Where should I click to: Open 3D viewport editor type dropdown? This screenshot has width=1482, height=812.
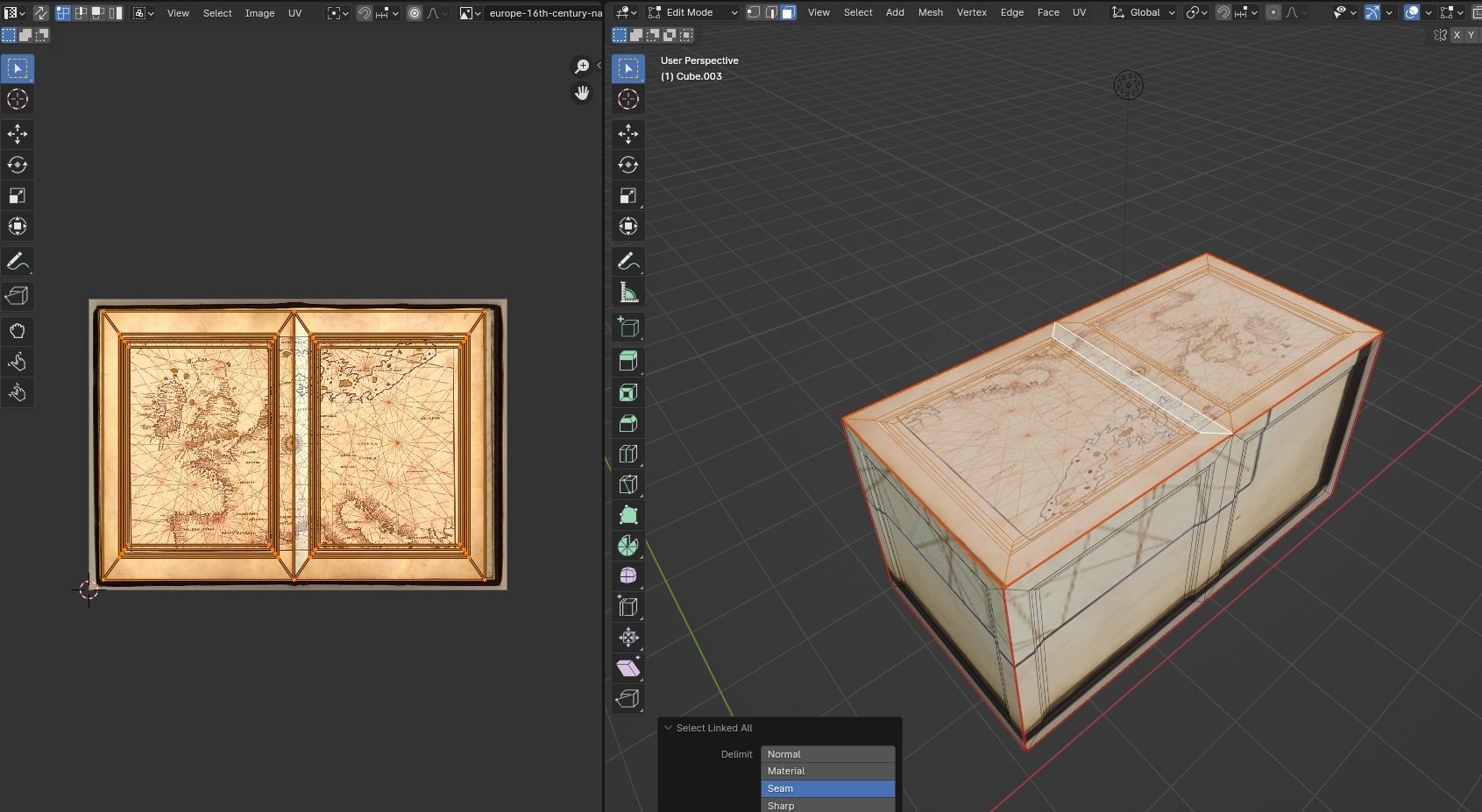coord(627,12)
